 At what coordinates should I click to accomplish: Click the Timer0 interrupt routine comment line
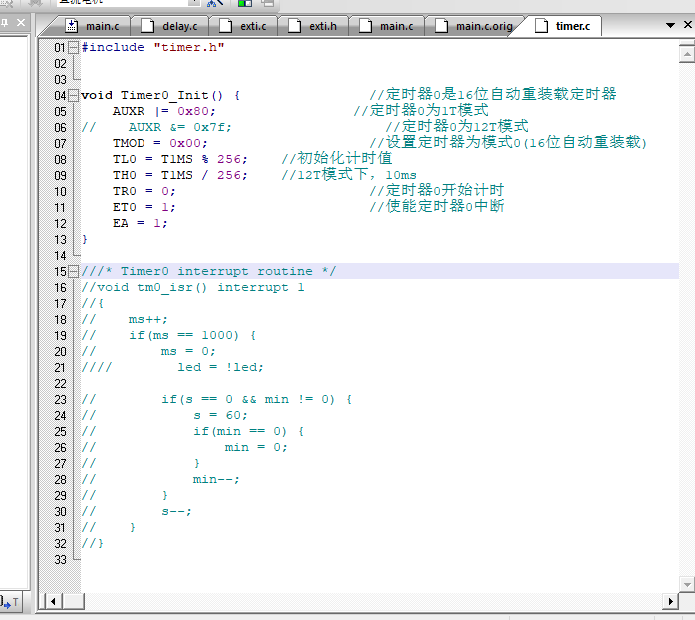(x=209, y=271)
